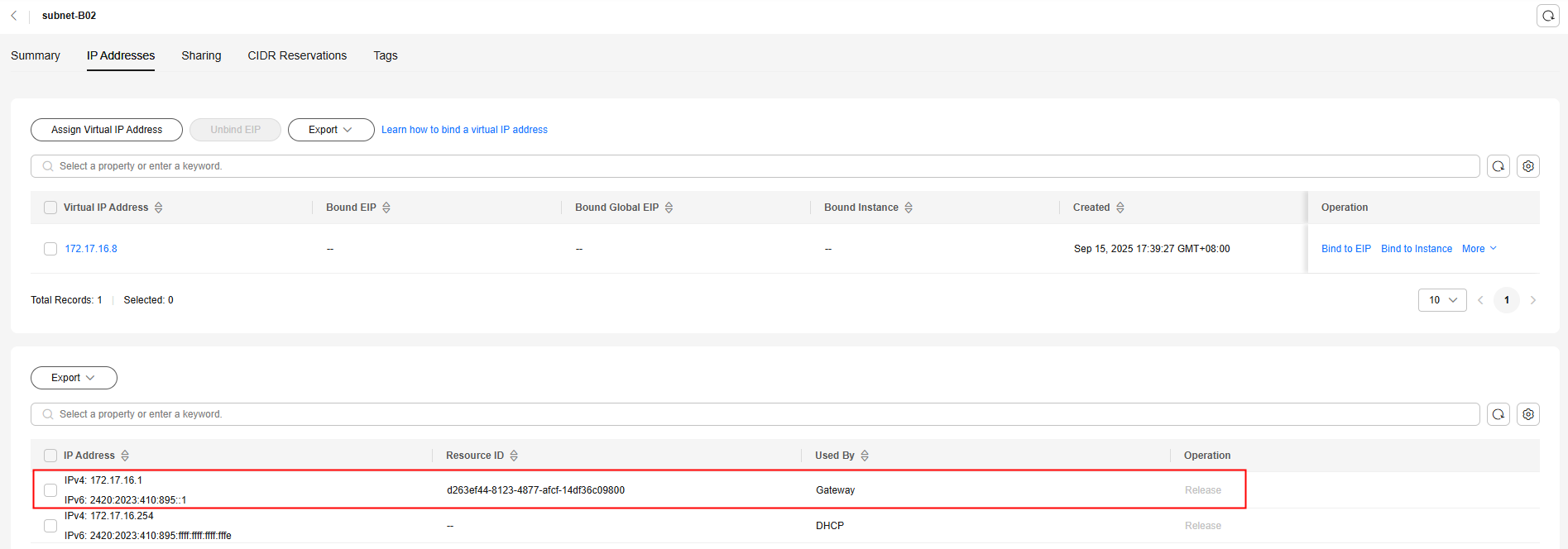
Task: Sort by Virtual IP Address column
Action: 158,208
